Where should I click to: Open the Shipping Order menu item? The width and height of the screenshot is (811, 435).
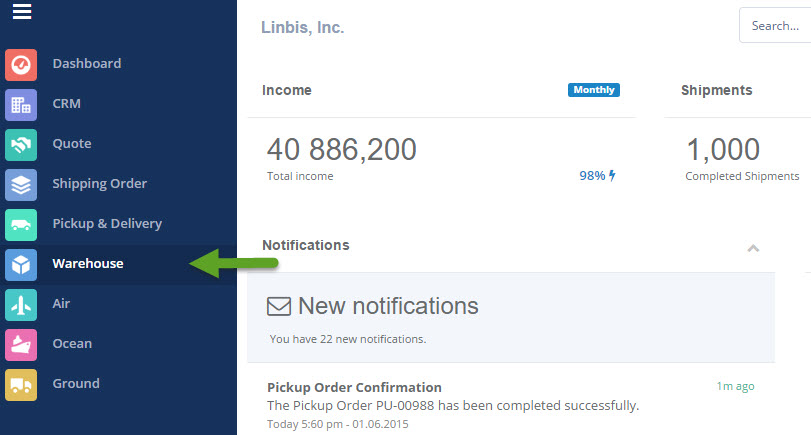118,184
